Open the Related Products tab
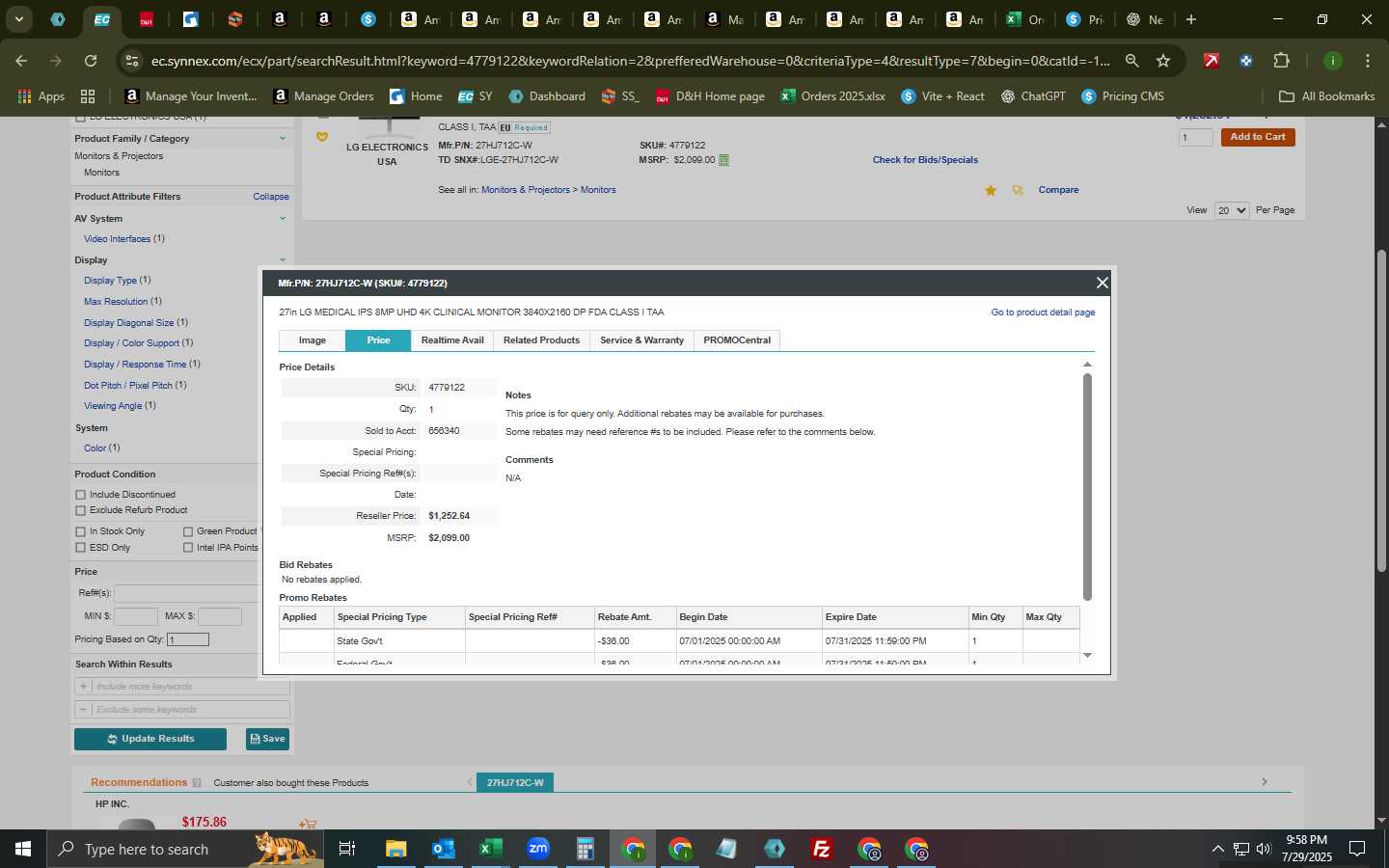The image size is (1389, 868). click(x=541, y=340)
